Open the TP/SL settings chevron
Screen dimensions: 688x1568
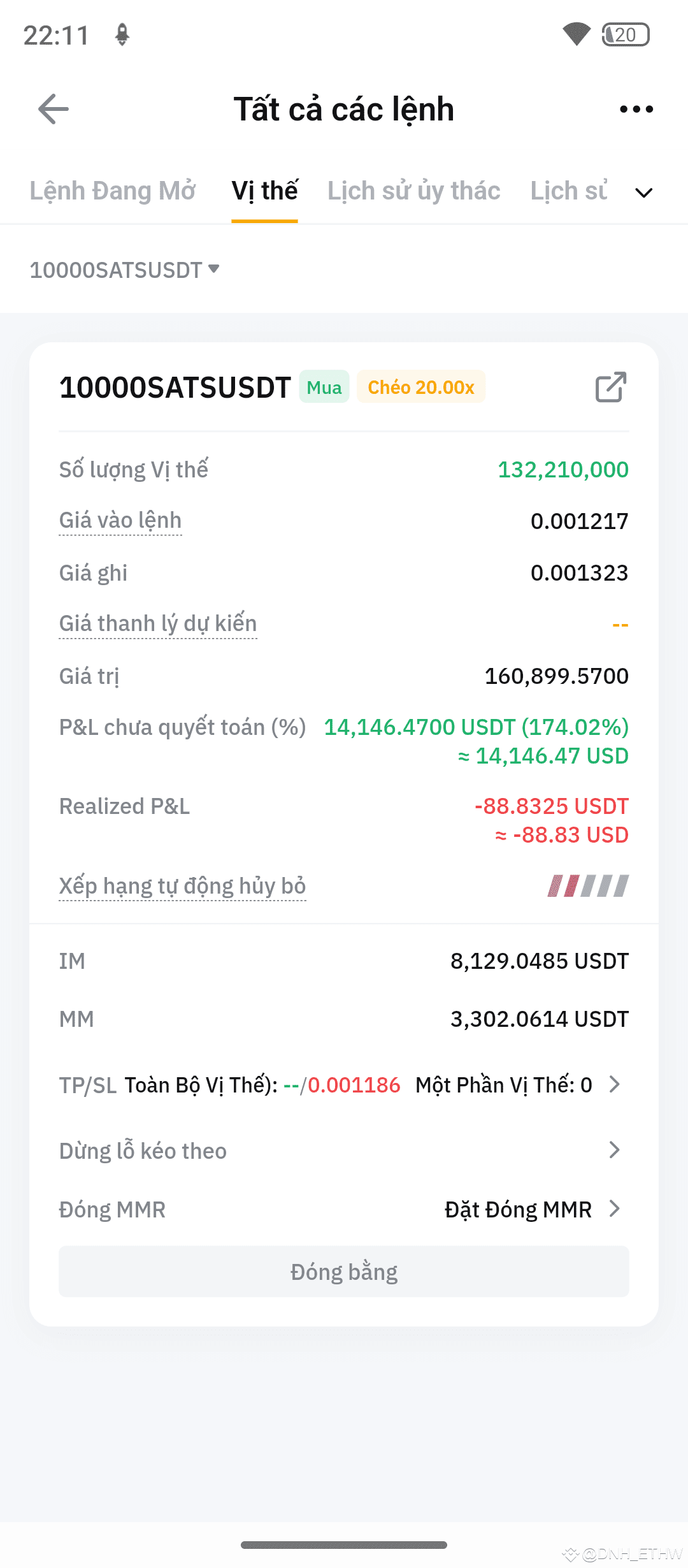[x=614, y=1084]
